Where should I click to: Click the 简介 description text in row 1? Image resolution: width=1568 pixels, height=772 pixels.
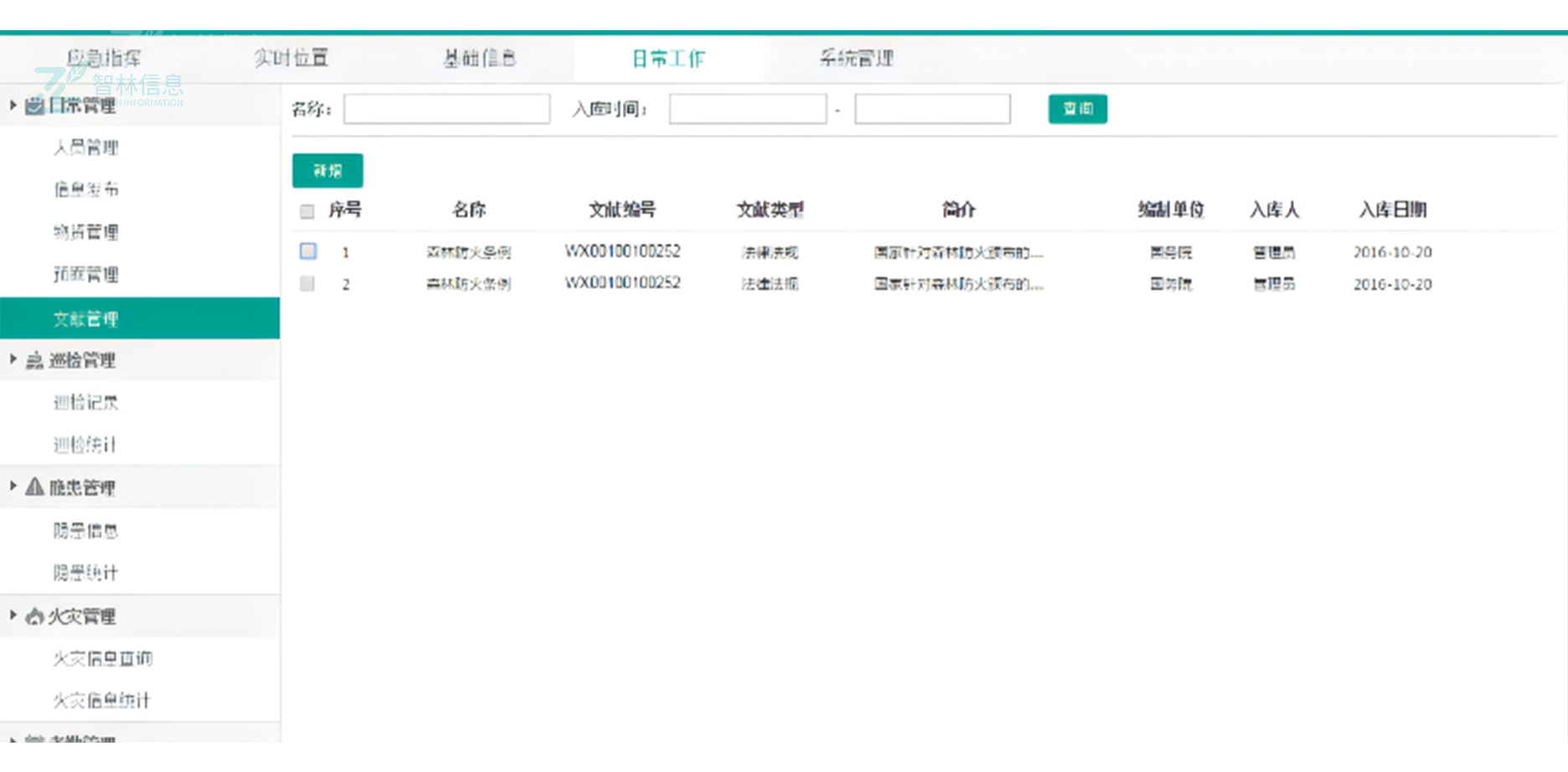(x=959, y=252)
